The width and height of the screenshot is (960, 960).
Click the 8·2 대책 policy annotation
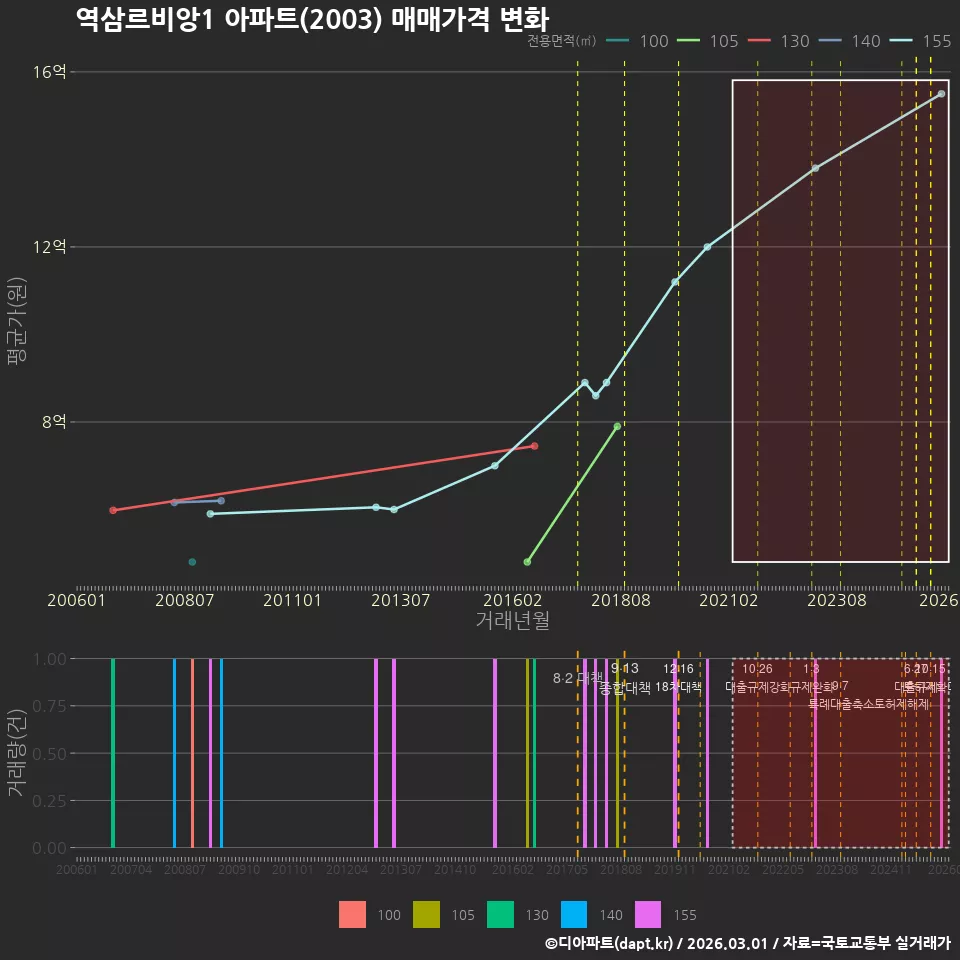577,678
